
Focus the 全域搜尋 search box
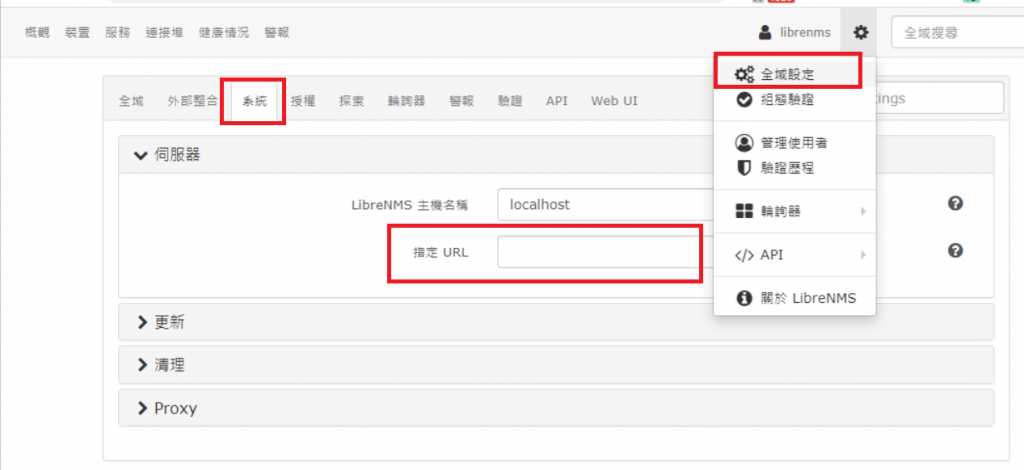(955, 33)
